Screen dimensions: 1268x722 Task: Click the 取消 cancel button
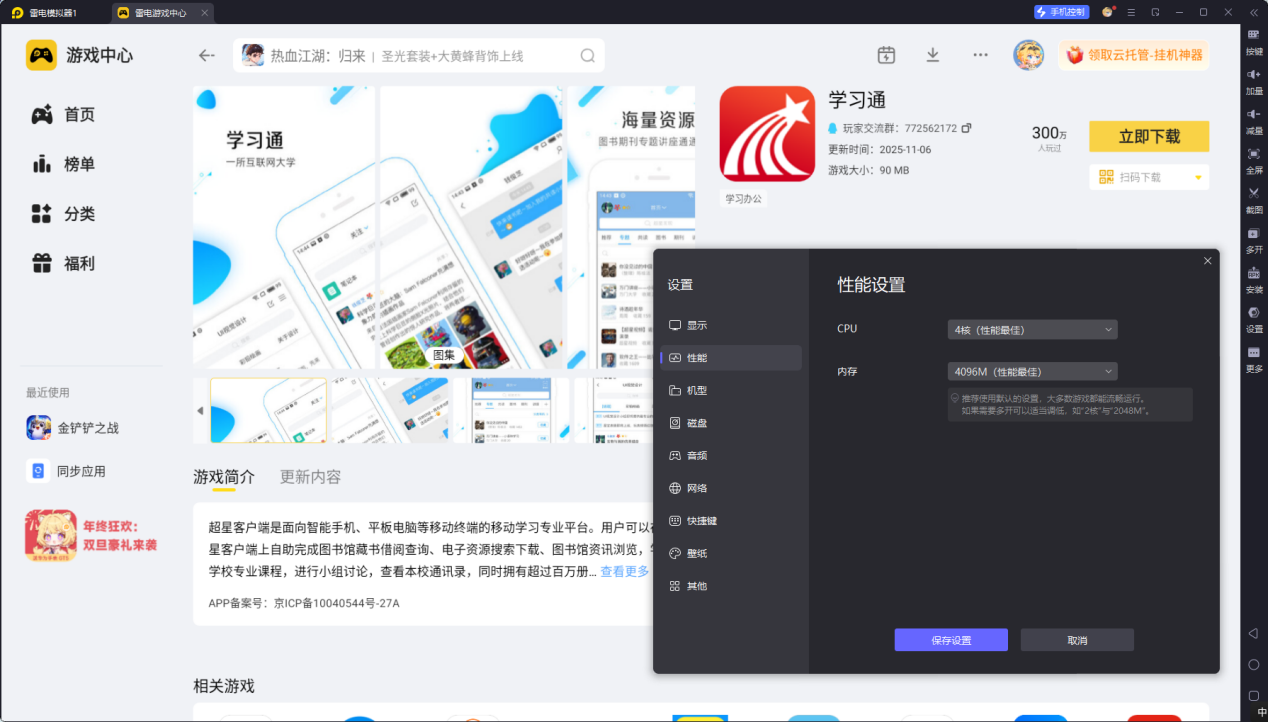[1077, 640]
